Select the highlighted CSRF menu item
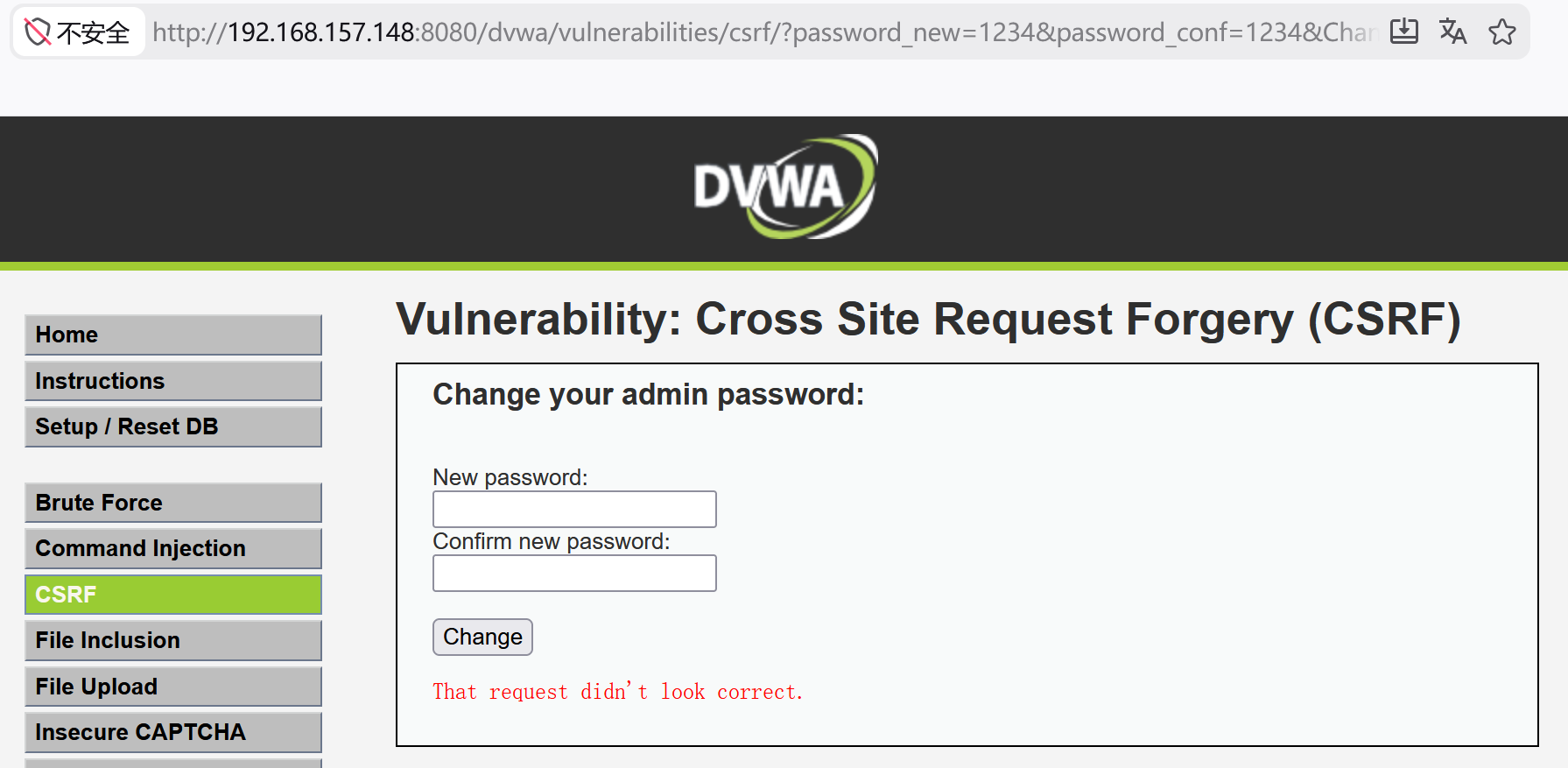Image resolution: width=1568 pixels, height=768 pixels. (173, 595)
